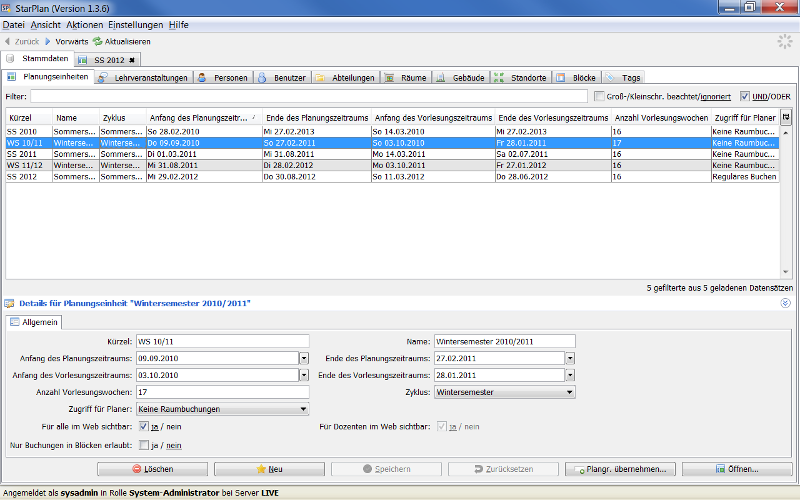Click the Zurücksetzen button
800x500 pixels.
tap(504, 469)
